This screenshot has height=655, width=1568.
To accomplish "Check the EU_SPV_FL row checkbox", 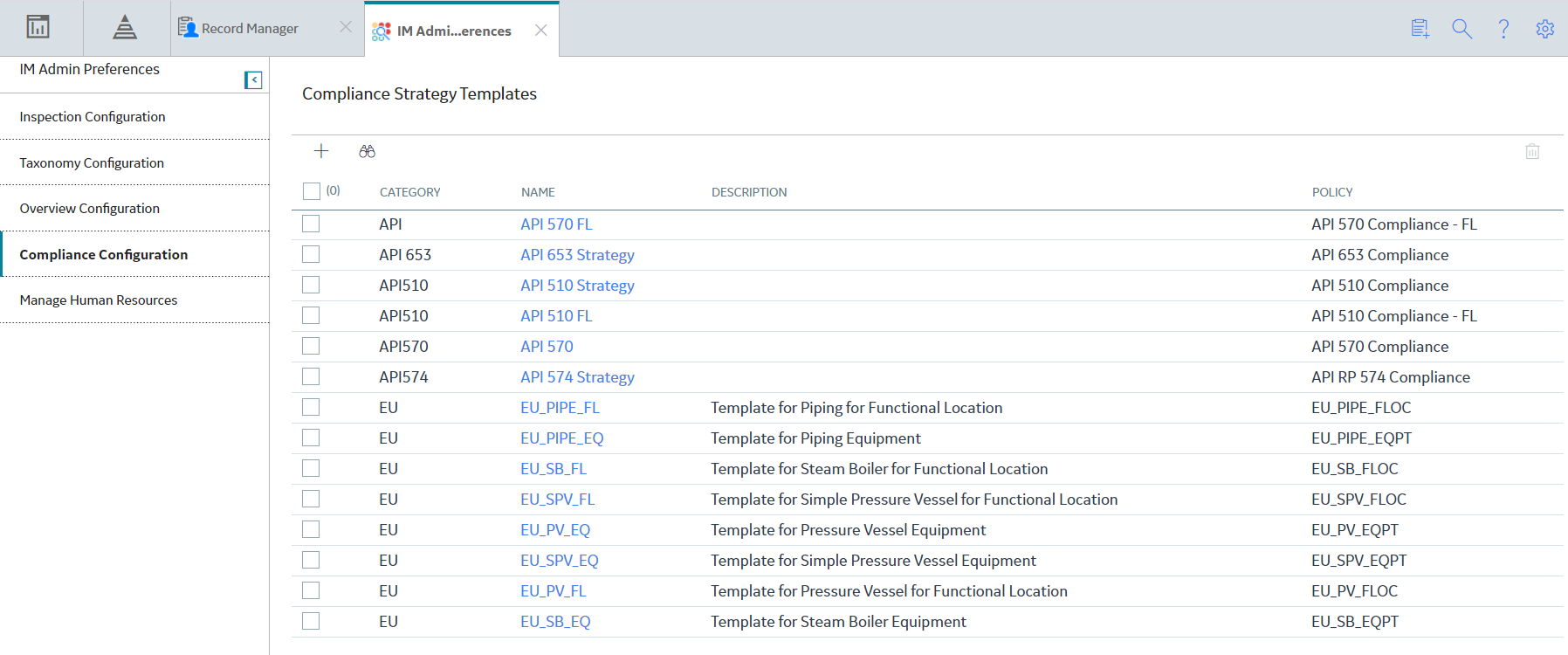I will [311, 500].
